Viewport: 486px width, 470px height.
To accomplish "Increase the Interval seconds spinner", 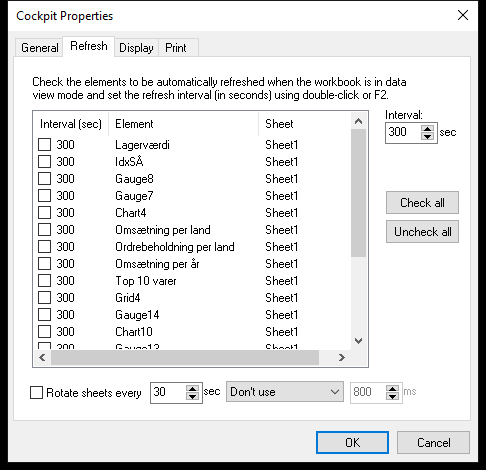I will pos(427,129).
